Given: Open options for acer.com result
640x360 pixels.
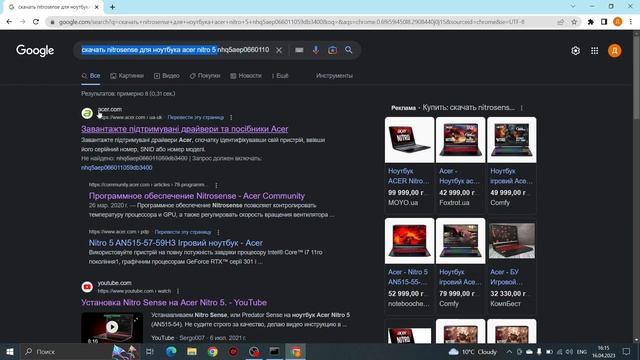Looking at the screenshot, I should [x=231, y=118].
